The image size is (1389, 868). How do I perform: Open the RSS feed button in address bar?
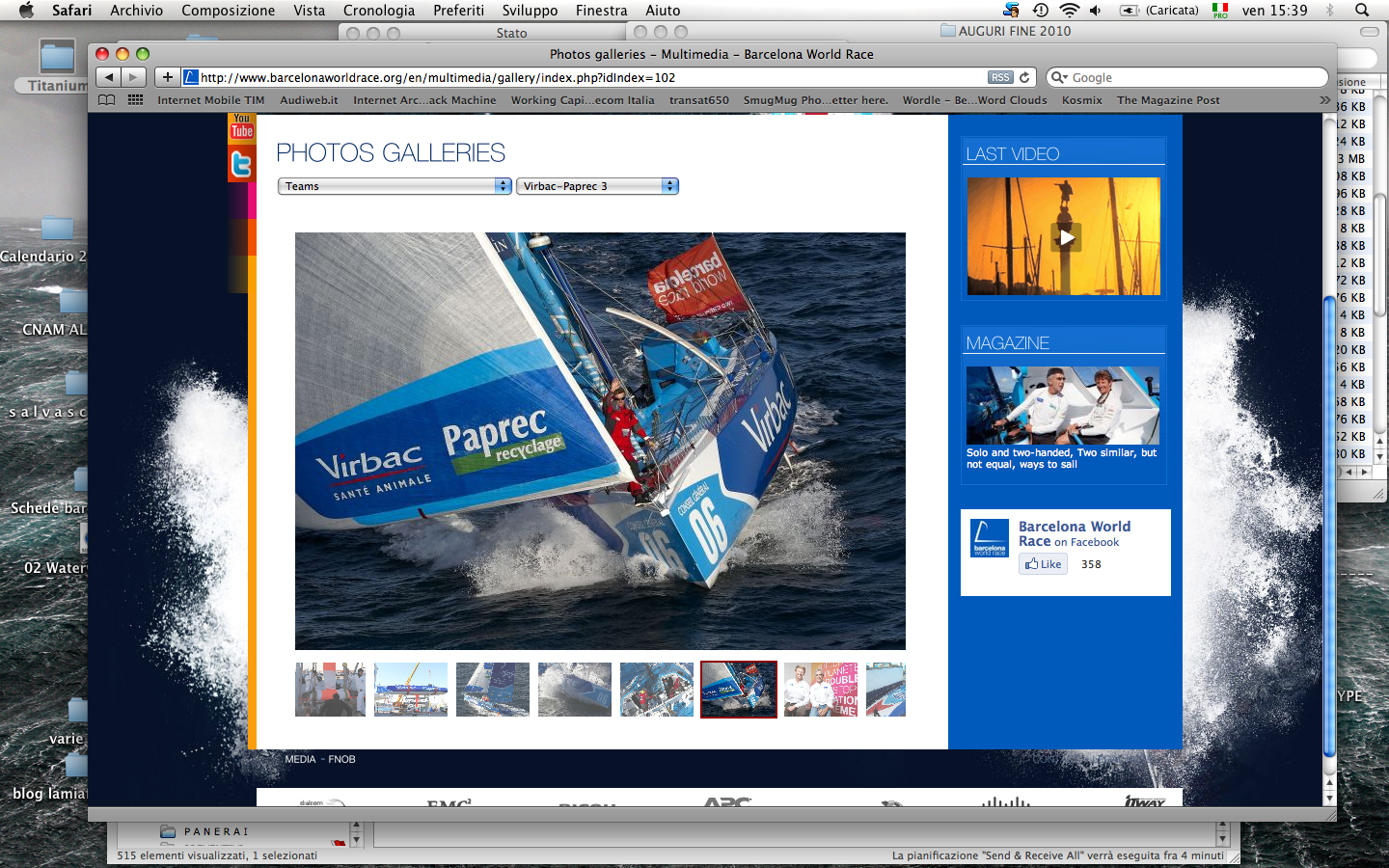click(x=1000, y=77)
